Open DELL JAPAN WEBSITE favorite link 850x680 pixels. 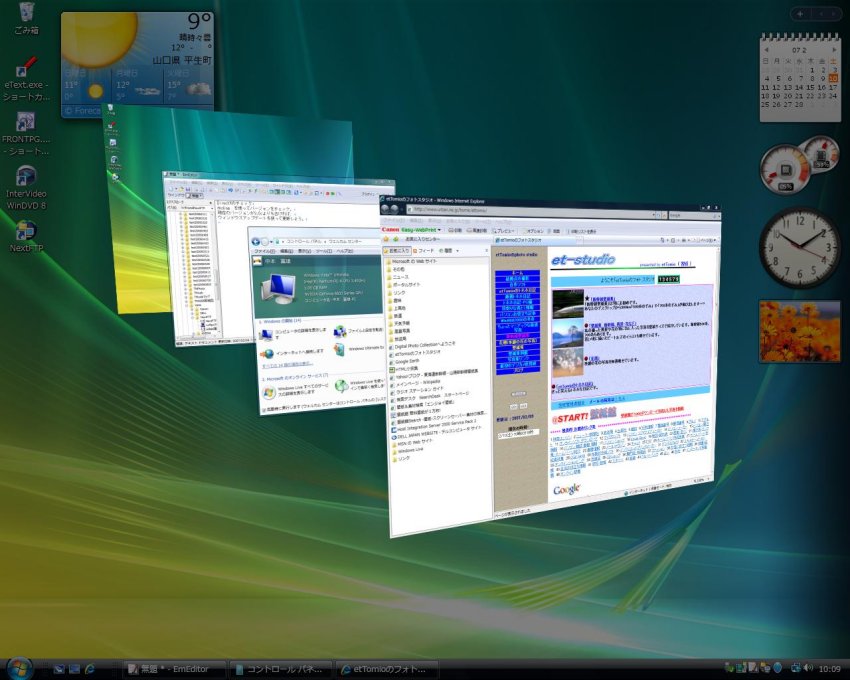435,434
